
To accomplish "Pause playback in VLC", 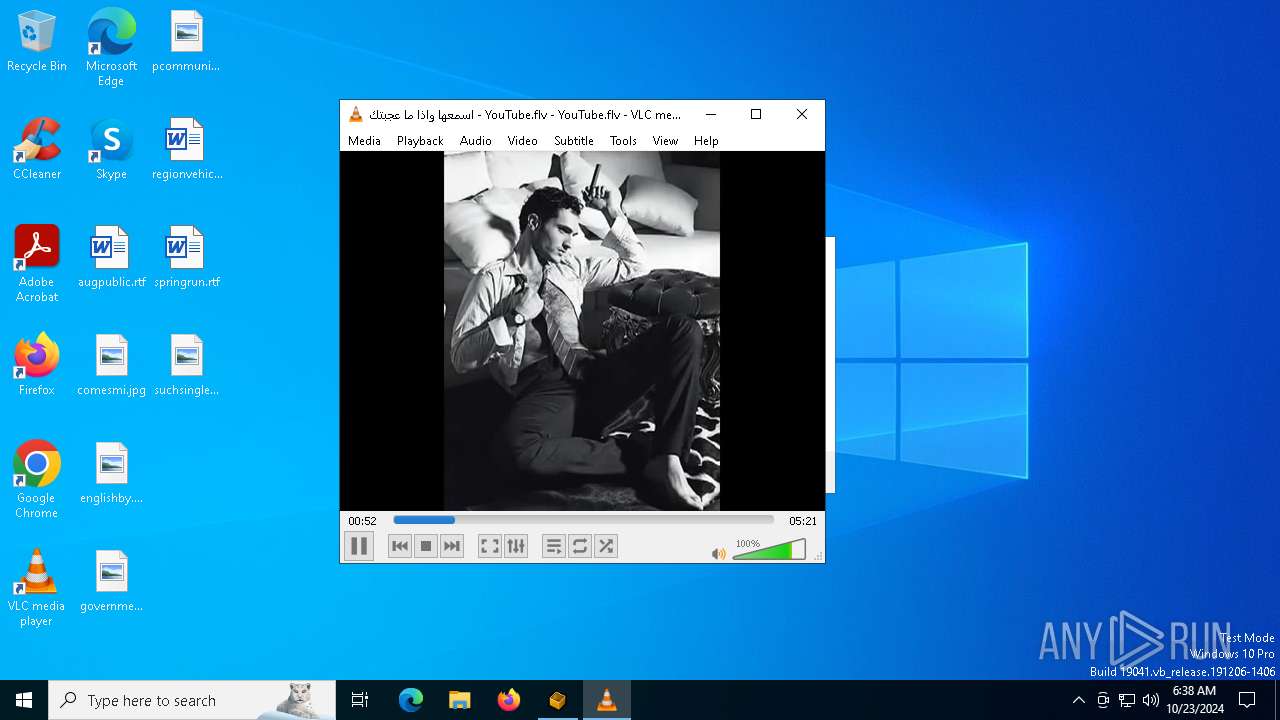I will pyautogui.click(x=359, y=546).
